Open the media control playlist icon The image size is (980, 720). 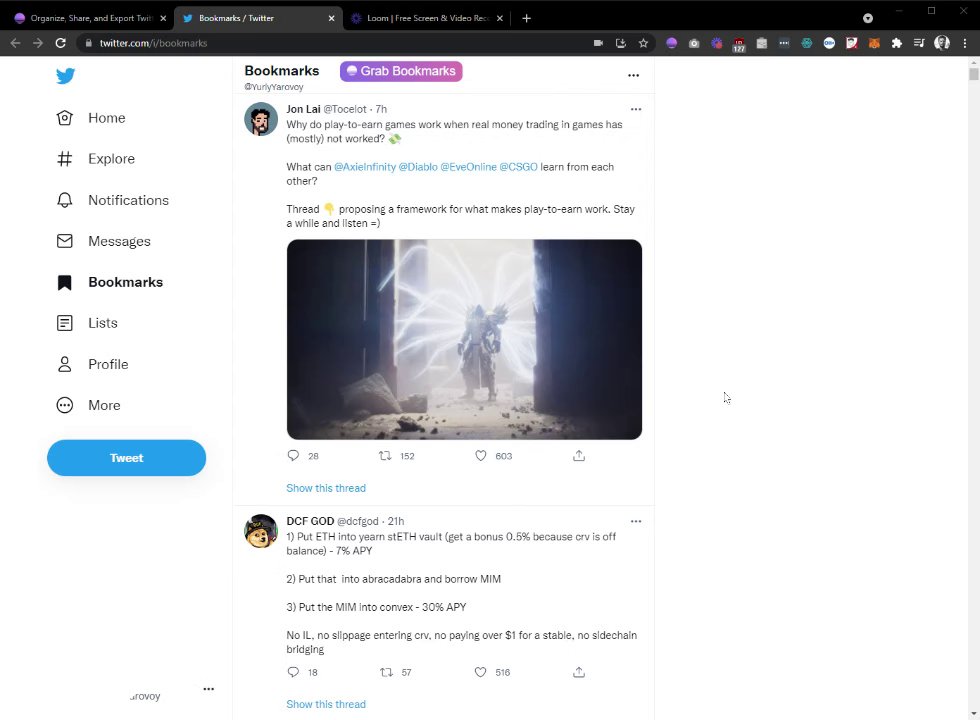(919, 43)
